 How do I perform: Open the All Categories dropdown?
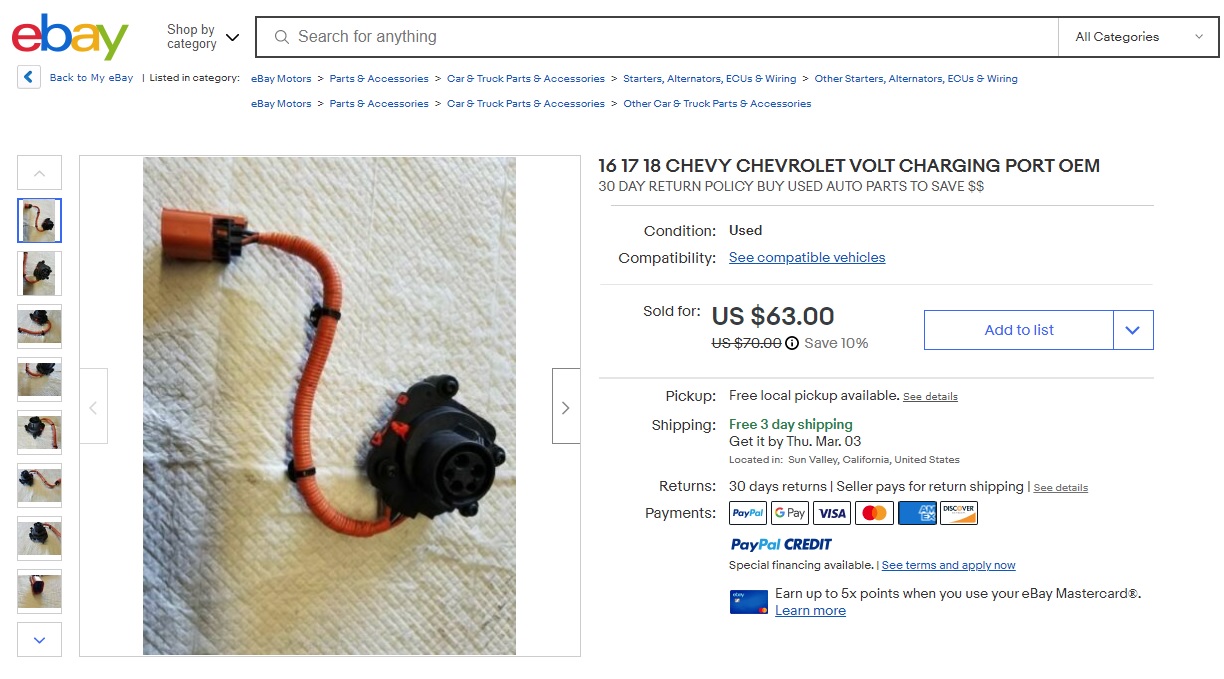pyautogui.click(x=1138, y=37)
